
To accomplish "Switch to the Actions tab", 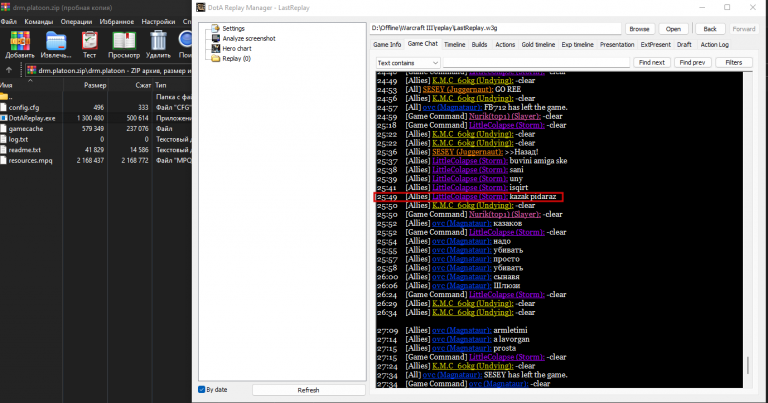I will point(505,45).
